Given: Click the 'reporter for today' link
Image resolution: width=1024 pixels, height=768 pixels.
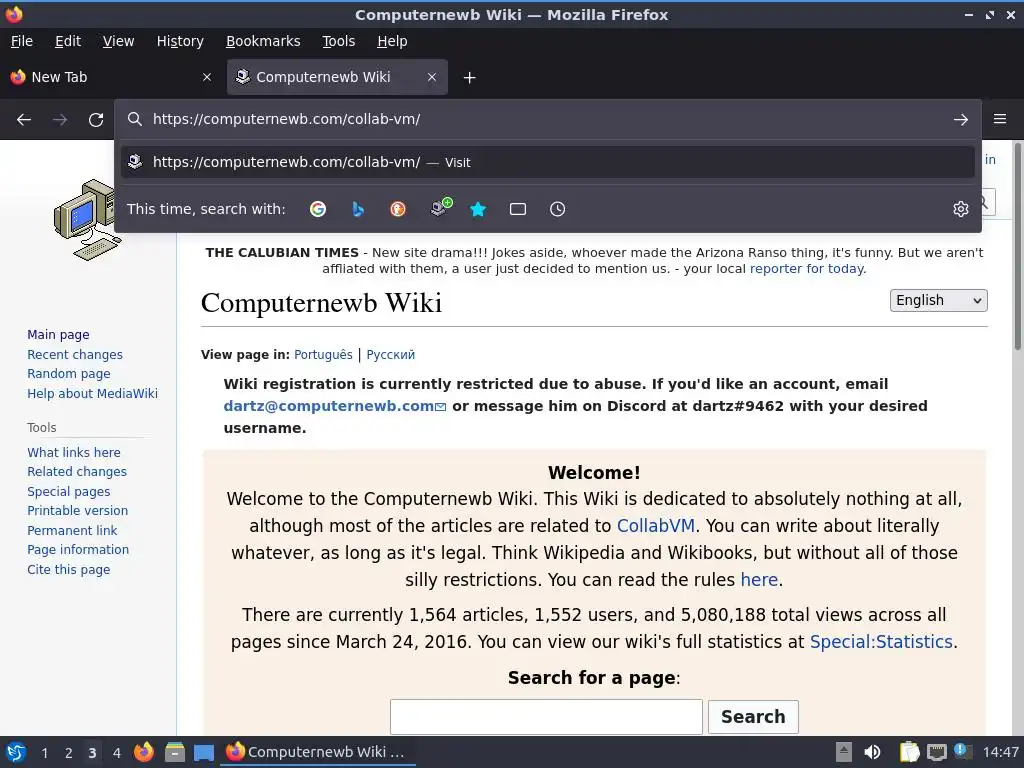Looking at the screenshot, I should click(x=807, y=269).
